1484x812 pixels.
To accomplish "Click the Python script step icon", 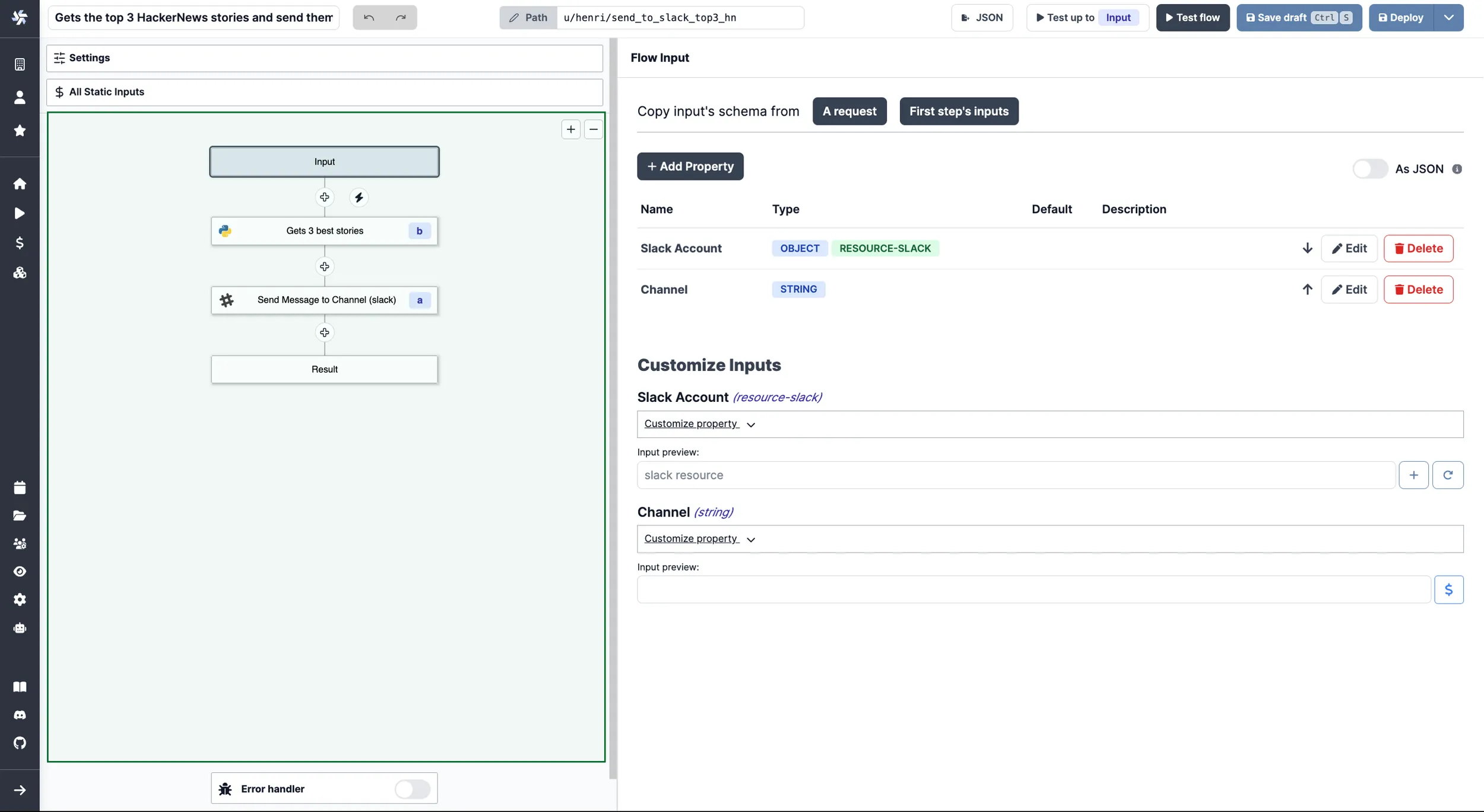I will 224,231.
